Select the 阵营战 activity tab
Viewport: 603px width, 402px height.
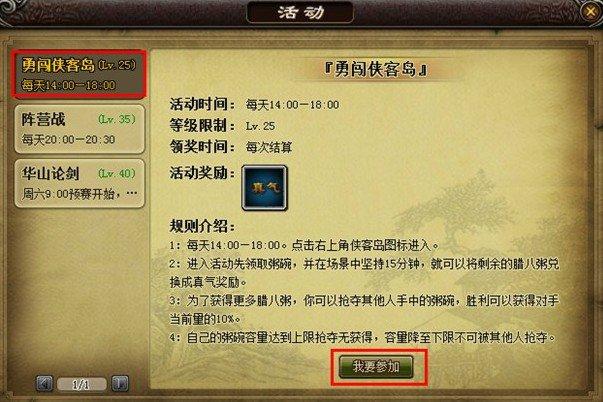pyautogui.click(x=80, y=129)
